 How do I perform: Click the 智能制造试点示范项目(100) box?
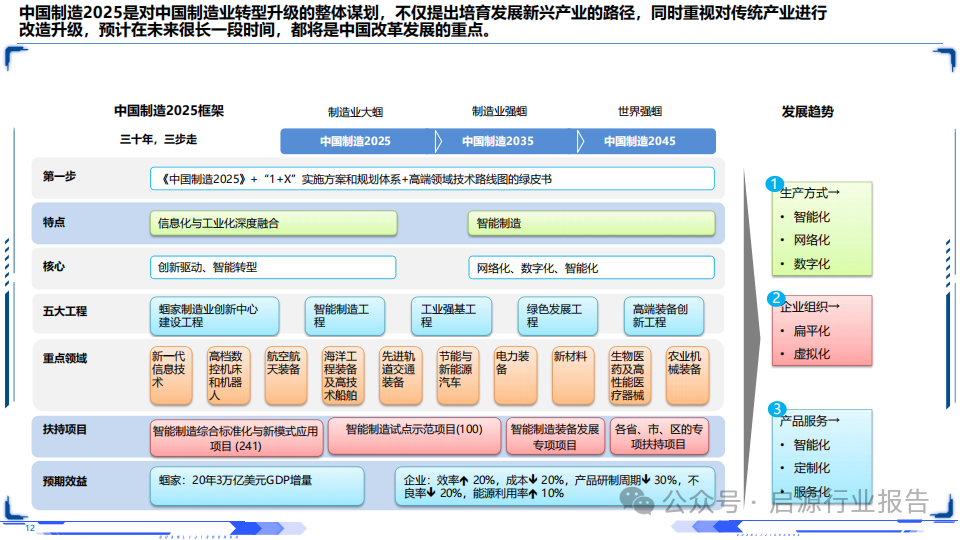[x=414, y=436]
